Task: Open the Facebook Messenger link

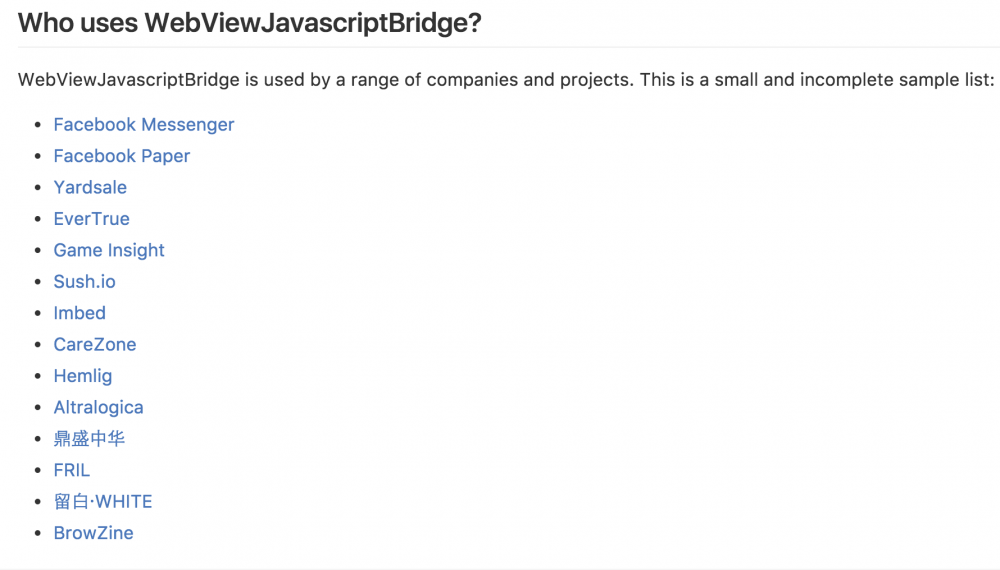Action: coord(143,125)
